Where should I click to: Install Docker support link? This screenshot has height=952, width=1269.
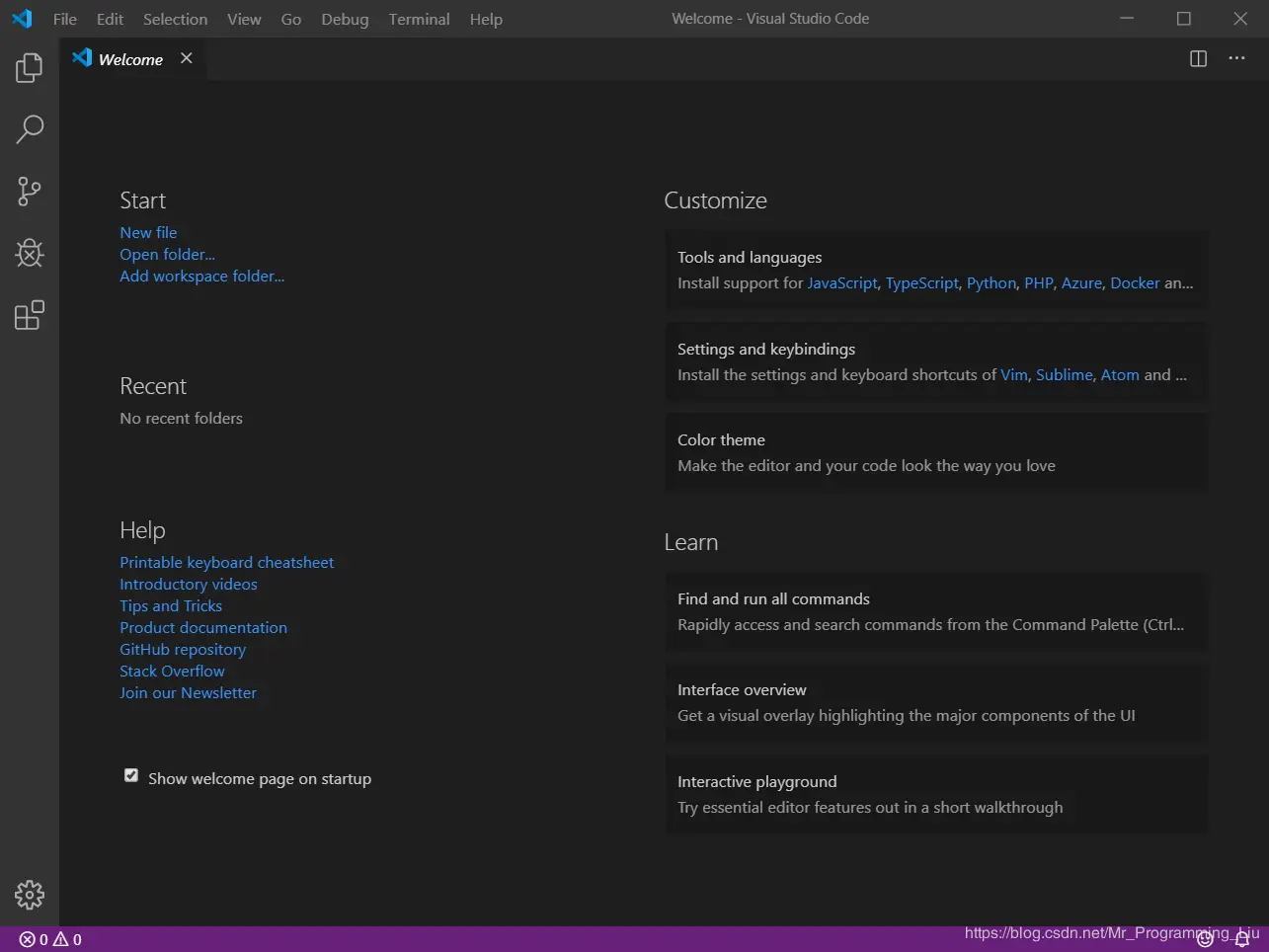(1135, 282)
